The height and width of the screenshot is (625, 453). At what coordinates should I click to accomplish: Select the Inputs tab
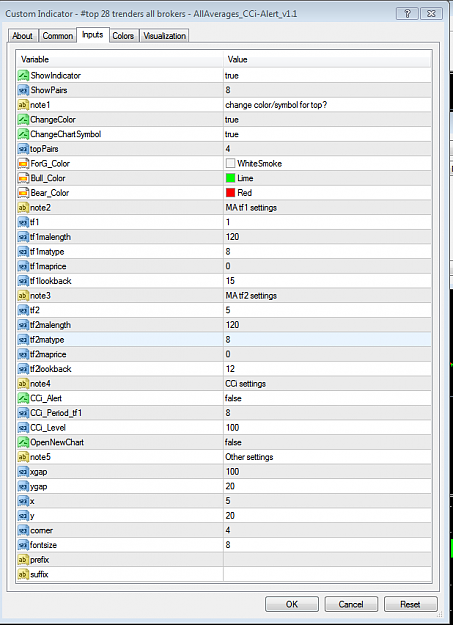pos(93,35)
